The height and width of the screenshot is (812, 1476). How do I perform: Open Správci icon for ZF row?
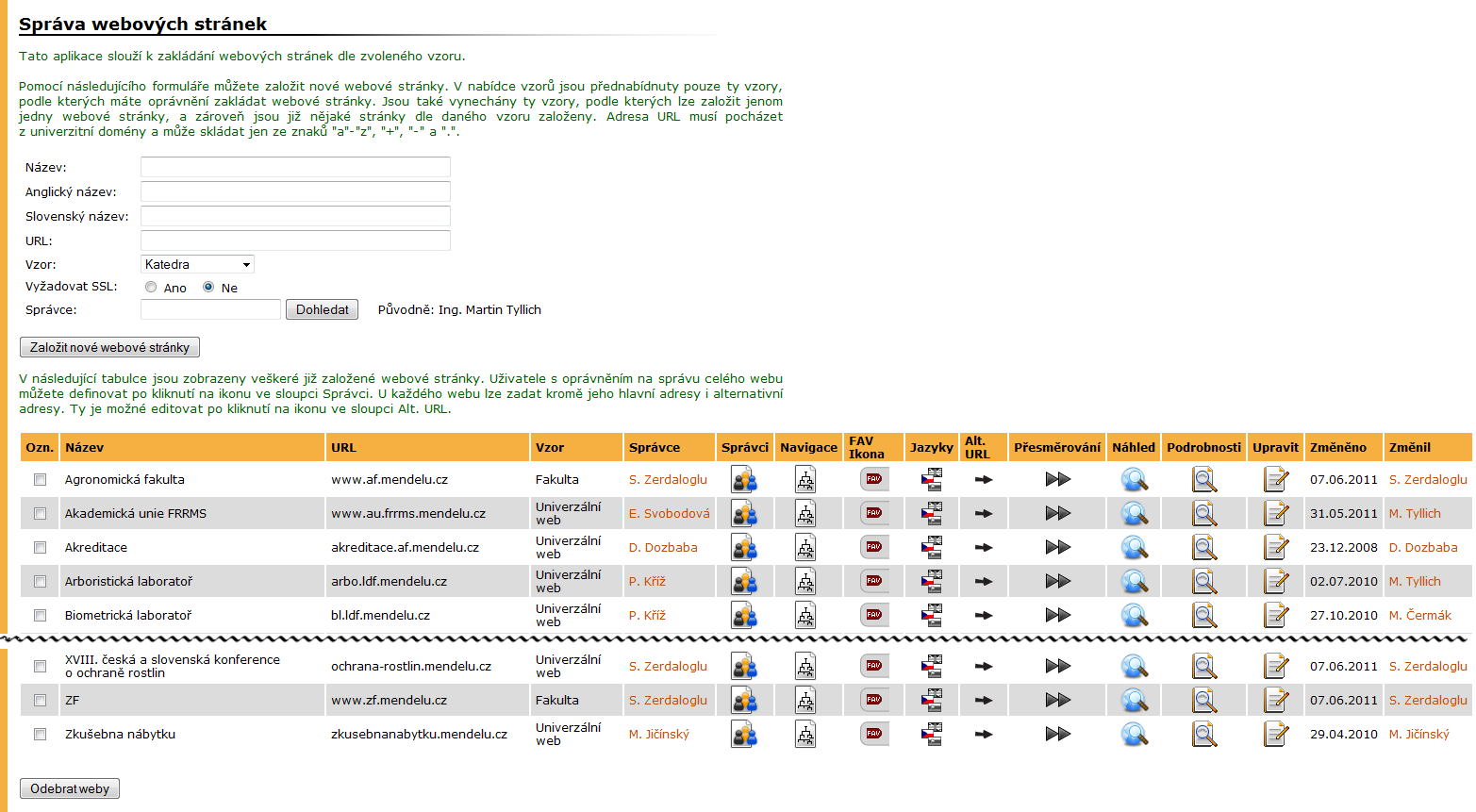(744, 701)
